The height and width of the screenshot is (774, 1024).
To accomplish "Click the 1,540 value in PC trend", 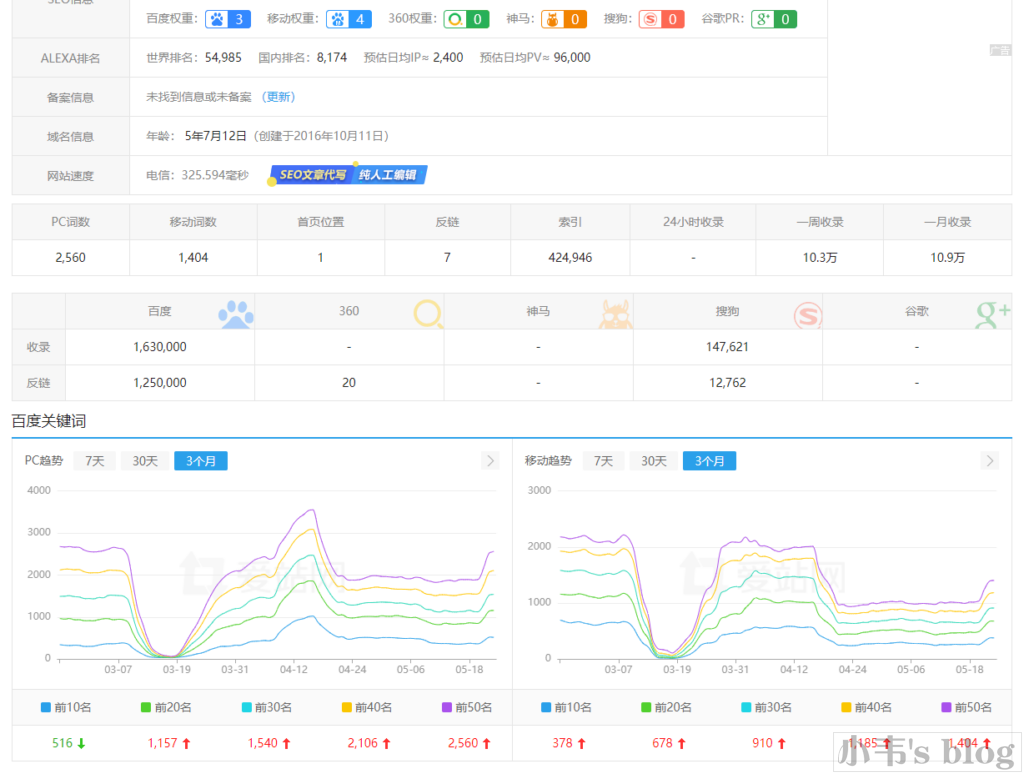I will coord(263,743).
